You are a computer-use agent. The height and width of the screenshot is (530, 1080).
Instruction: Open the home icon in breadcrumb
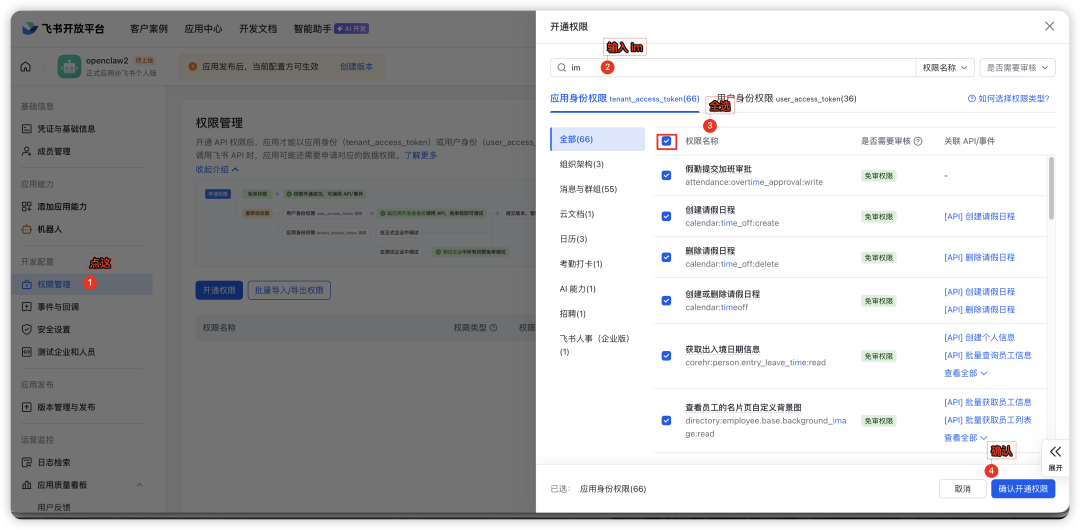tap(25, 67)
